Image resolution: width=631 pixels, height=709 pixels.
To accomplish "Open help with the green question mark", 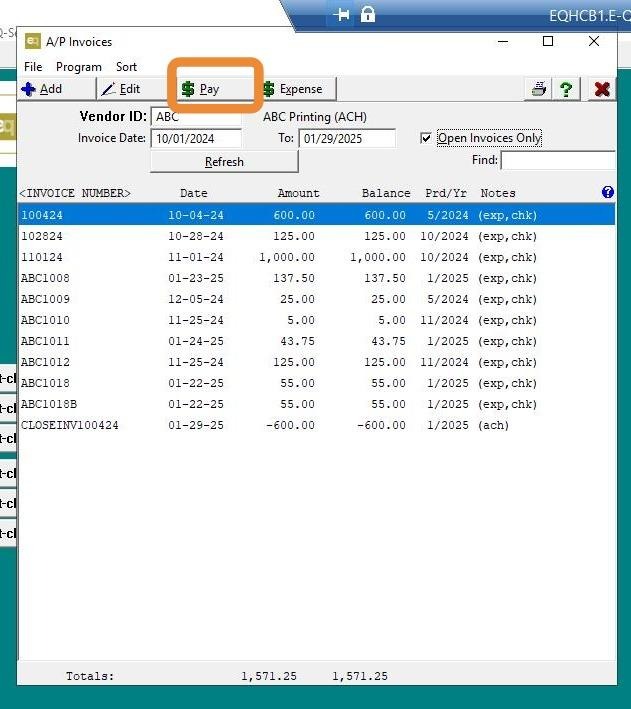I will pos(566,89).
